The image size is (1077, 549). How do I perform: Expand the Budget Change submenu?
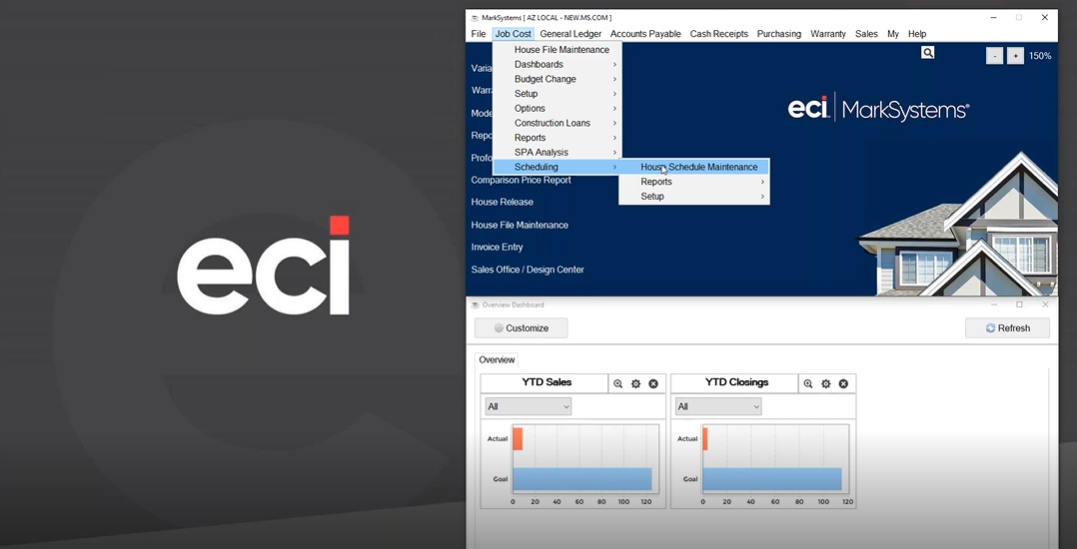pos(557,79)
